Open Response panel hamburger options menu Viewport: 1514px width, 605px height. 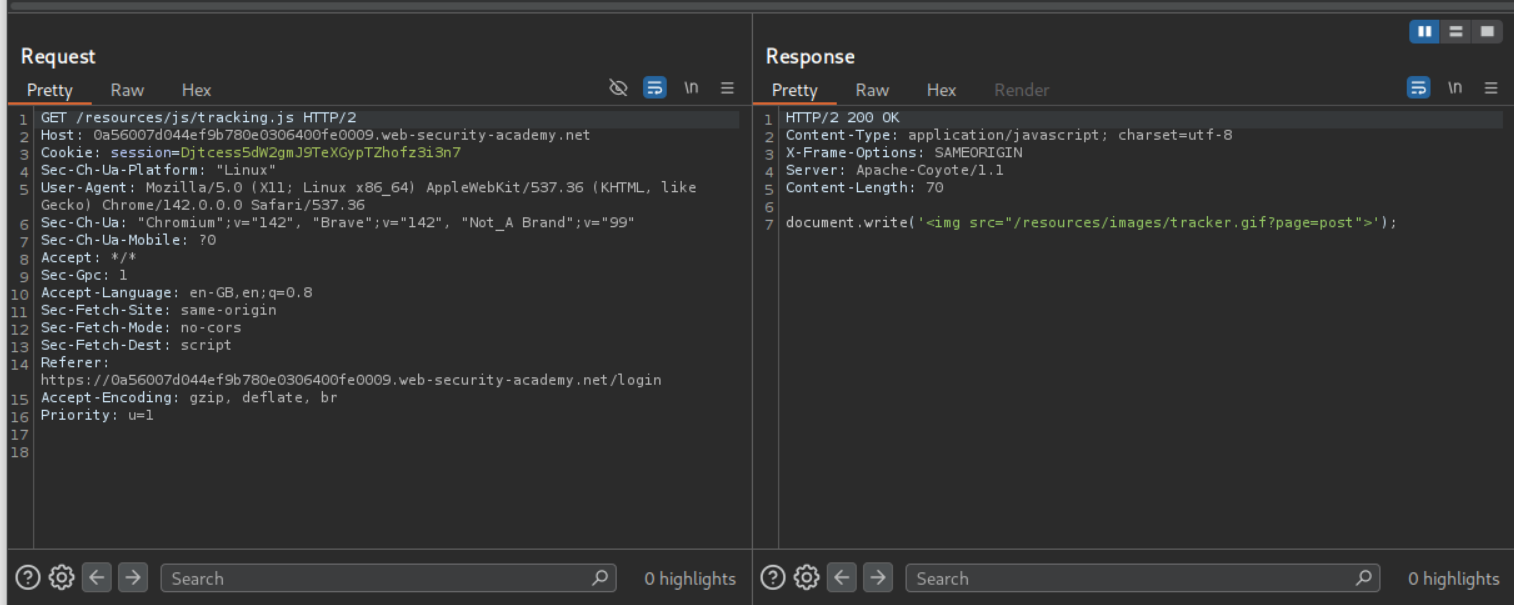[x=1491, y=88]
